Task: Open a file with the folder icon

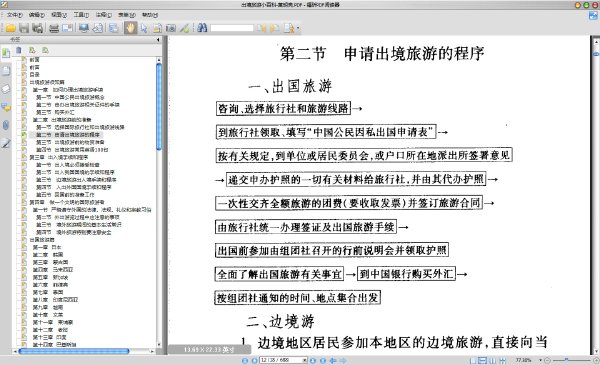Action: click(11, 28)
